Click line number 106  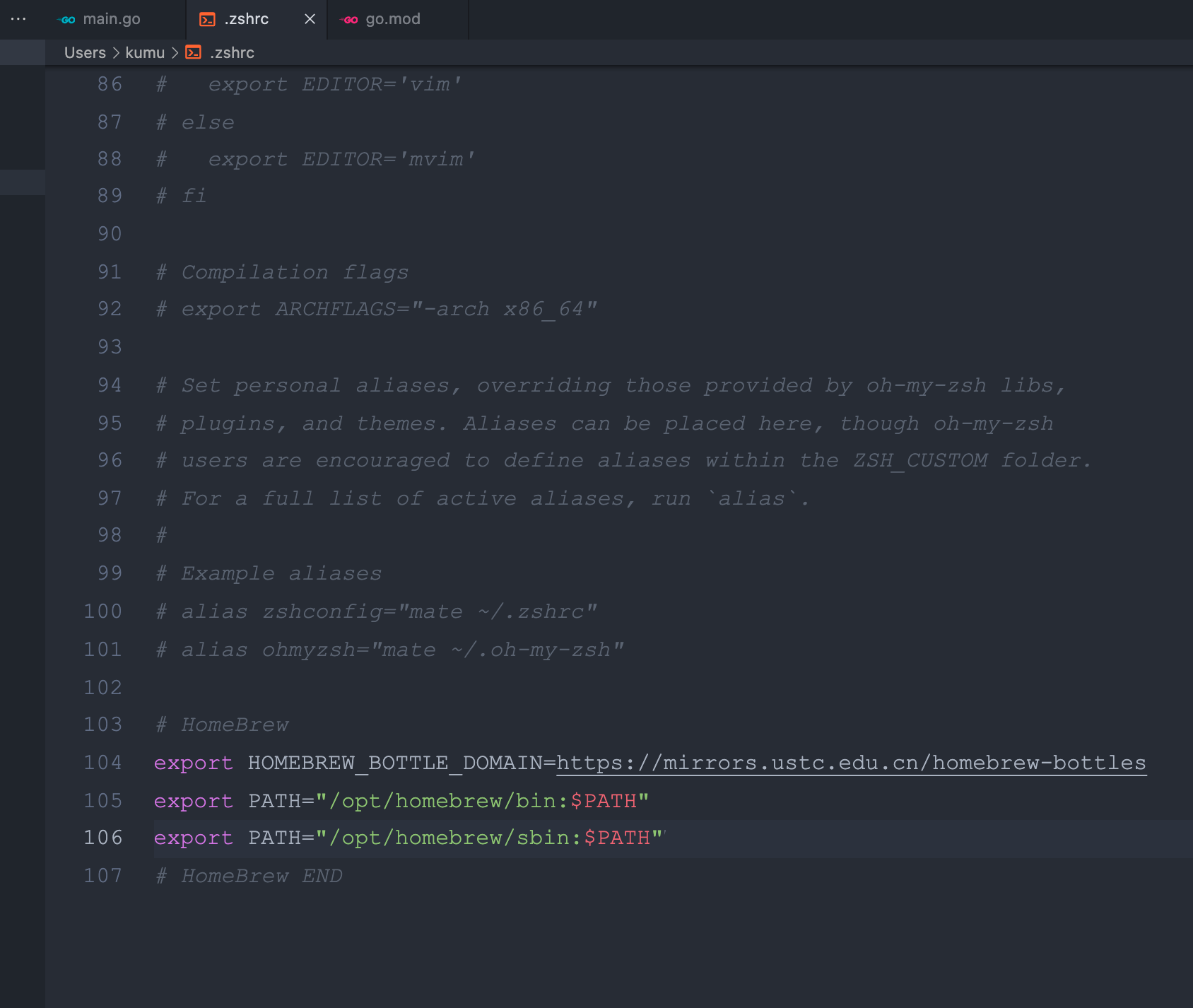click(x=102, y=838)
